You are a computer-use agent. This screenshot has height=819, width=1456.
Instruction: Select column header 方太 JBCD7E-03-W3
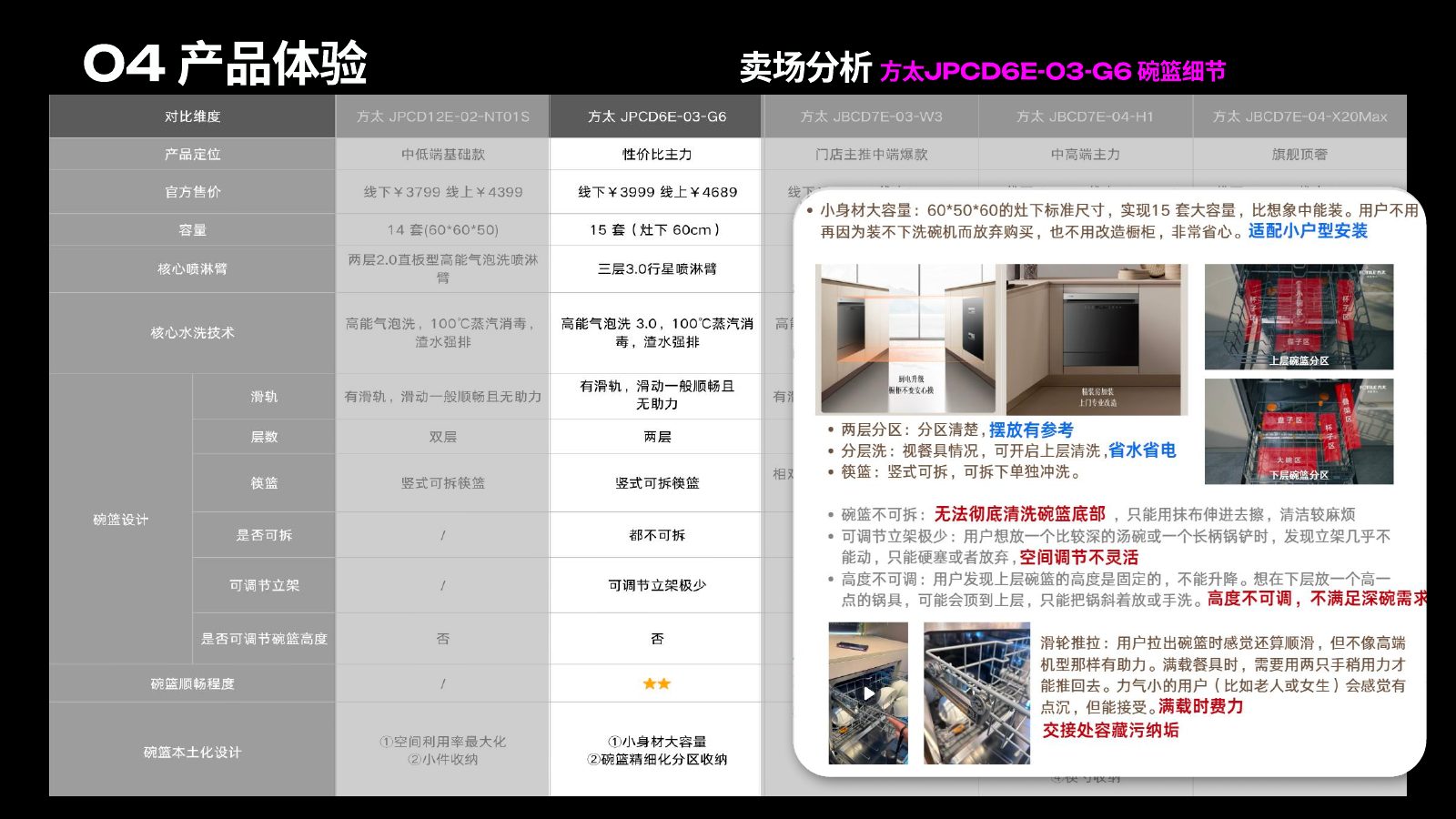tap(871, 116)
